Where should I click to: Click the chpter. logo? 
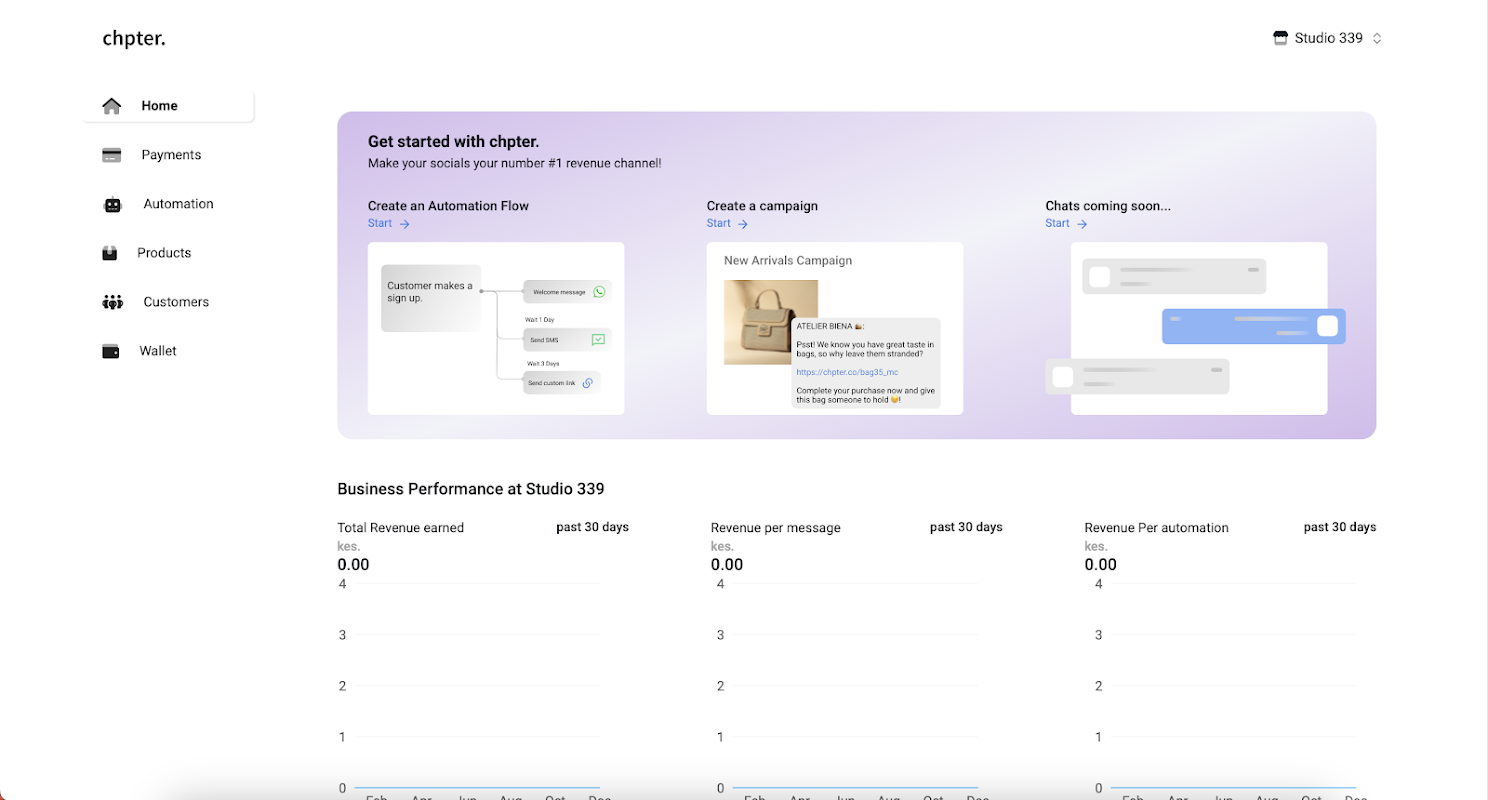coord(134,39)
